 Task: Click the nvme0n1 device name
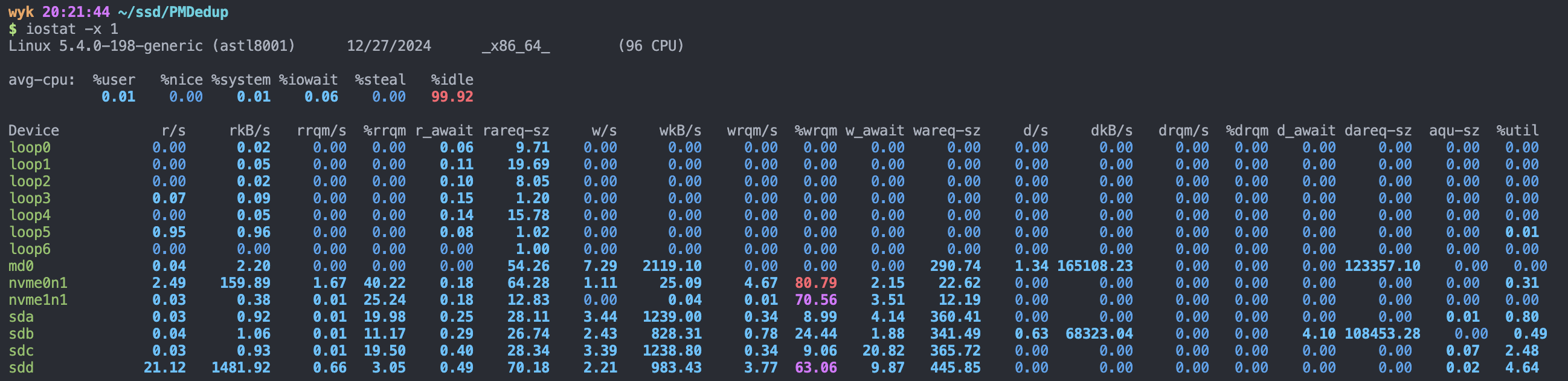37,283
